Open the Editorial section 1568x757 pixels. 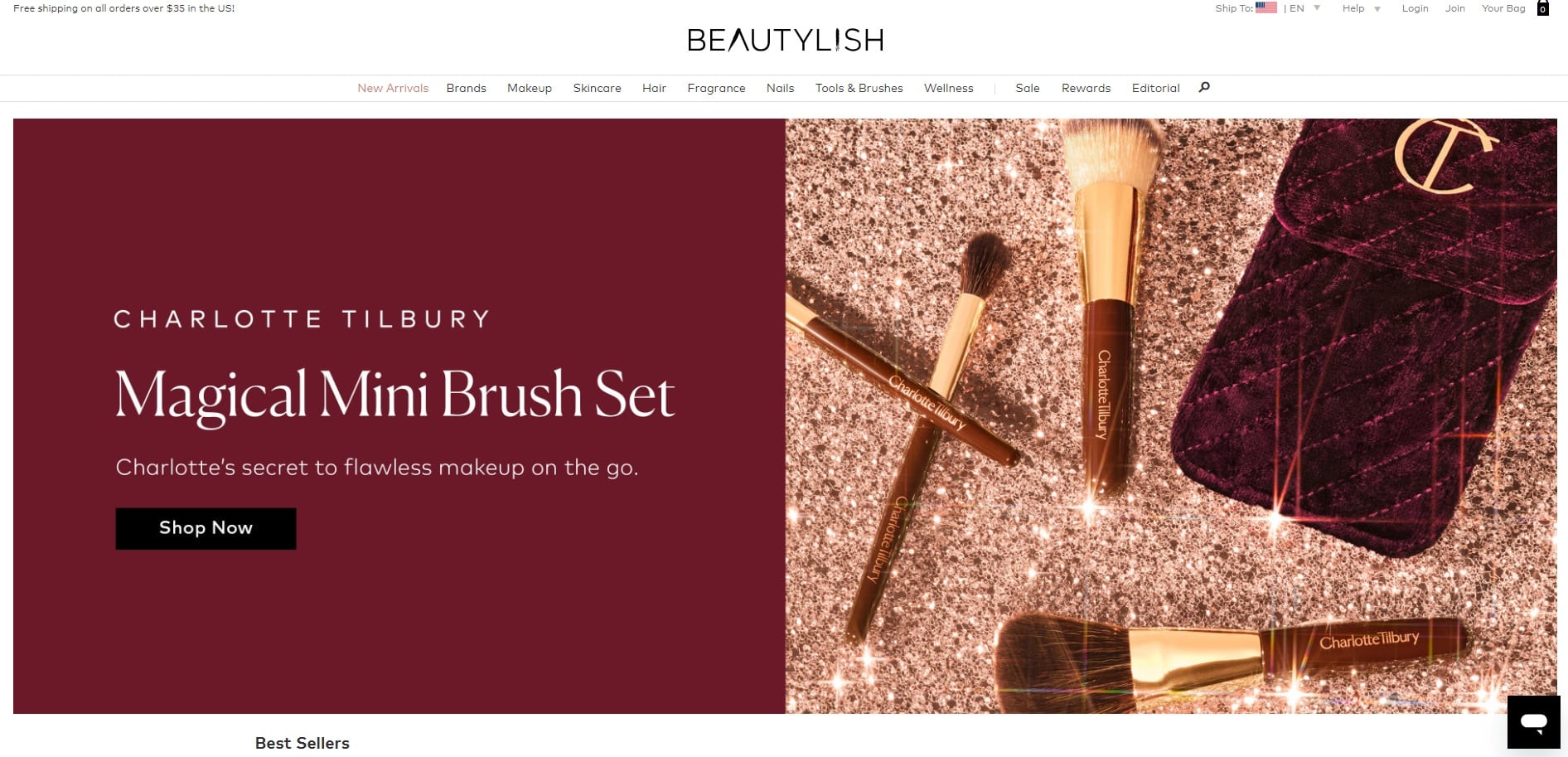[1155, 88]
